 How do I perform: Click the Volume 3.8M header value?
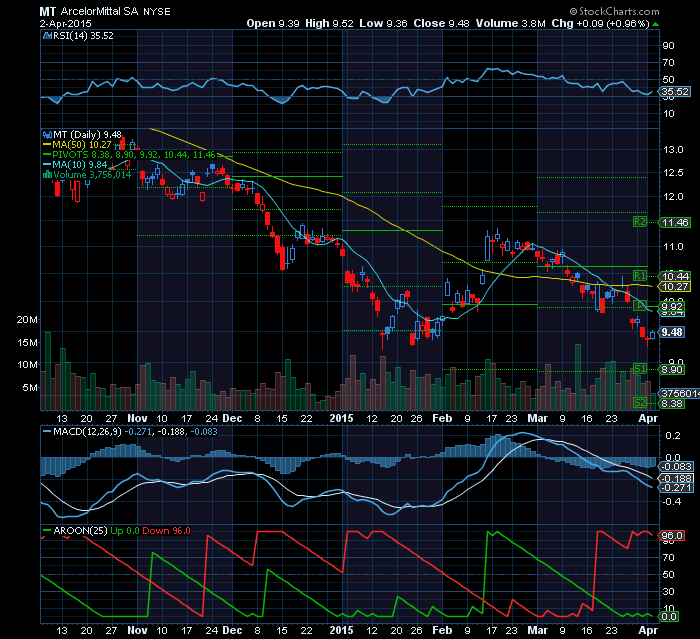click(x=510, y=23)
